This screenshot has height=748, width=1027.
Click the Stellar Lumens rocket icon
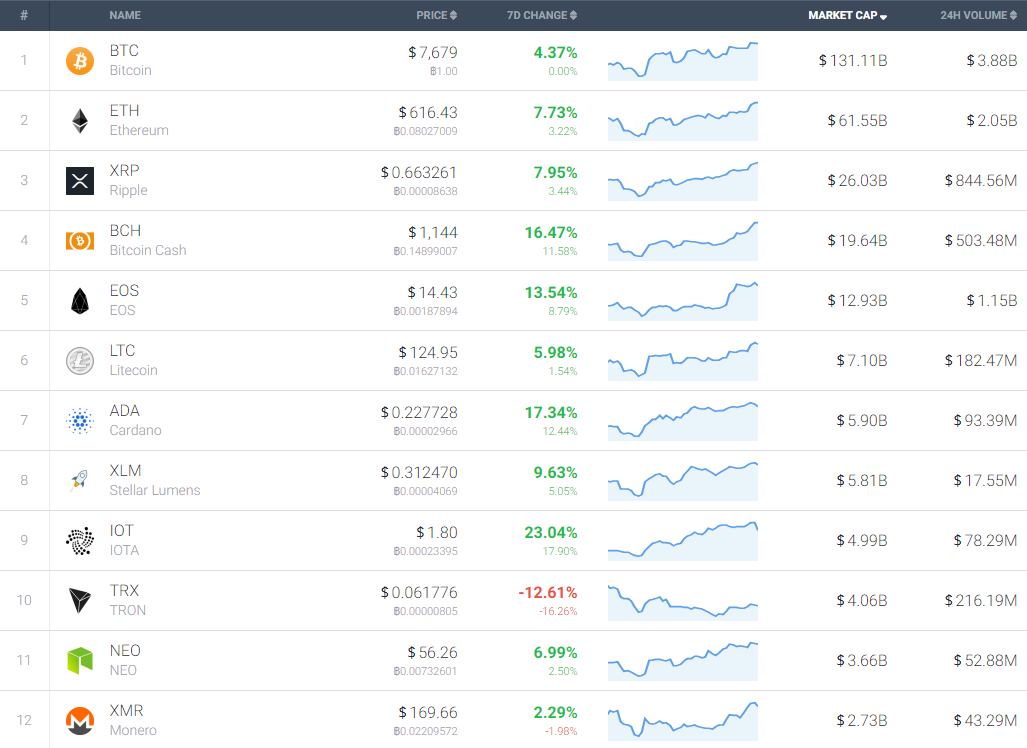pyautogui.click(x=80, y=481)
